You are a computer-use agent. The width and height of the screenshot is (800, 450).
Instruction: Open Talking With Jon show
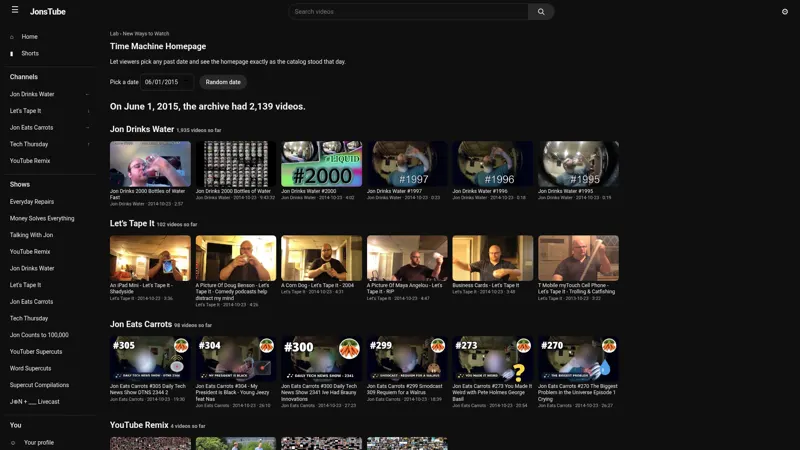31,235
